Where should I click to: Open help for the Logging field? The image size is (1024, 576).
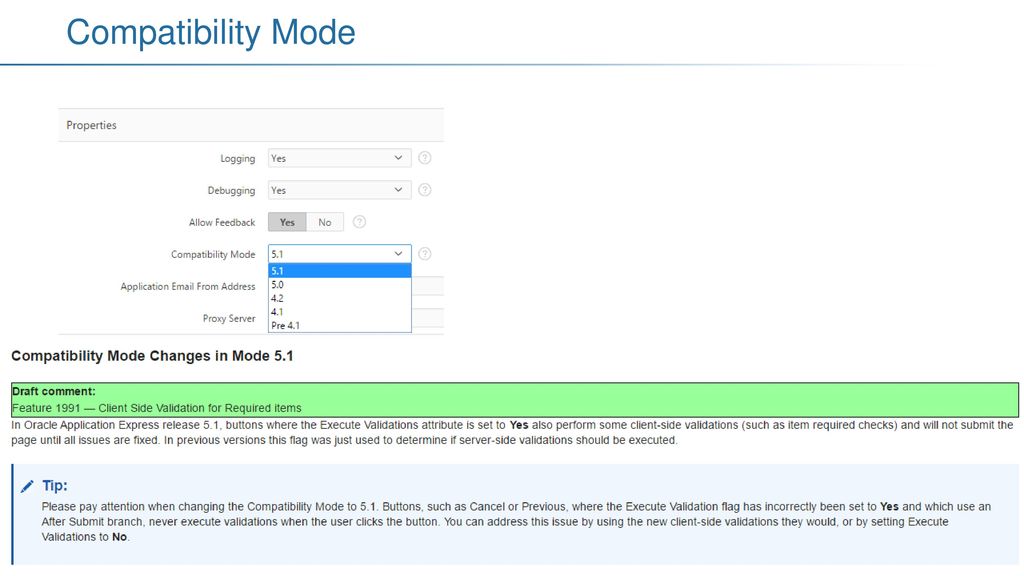424,158
